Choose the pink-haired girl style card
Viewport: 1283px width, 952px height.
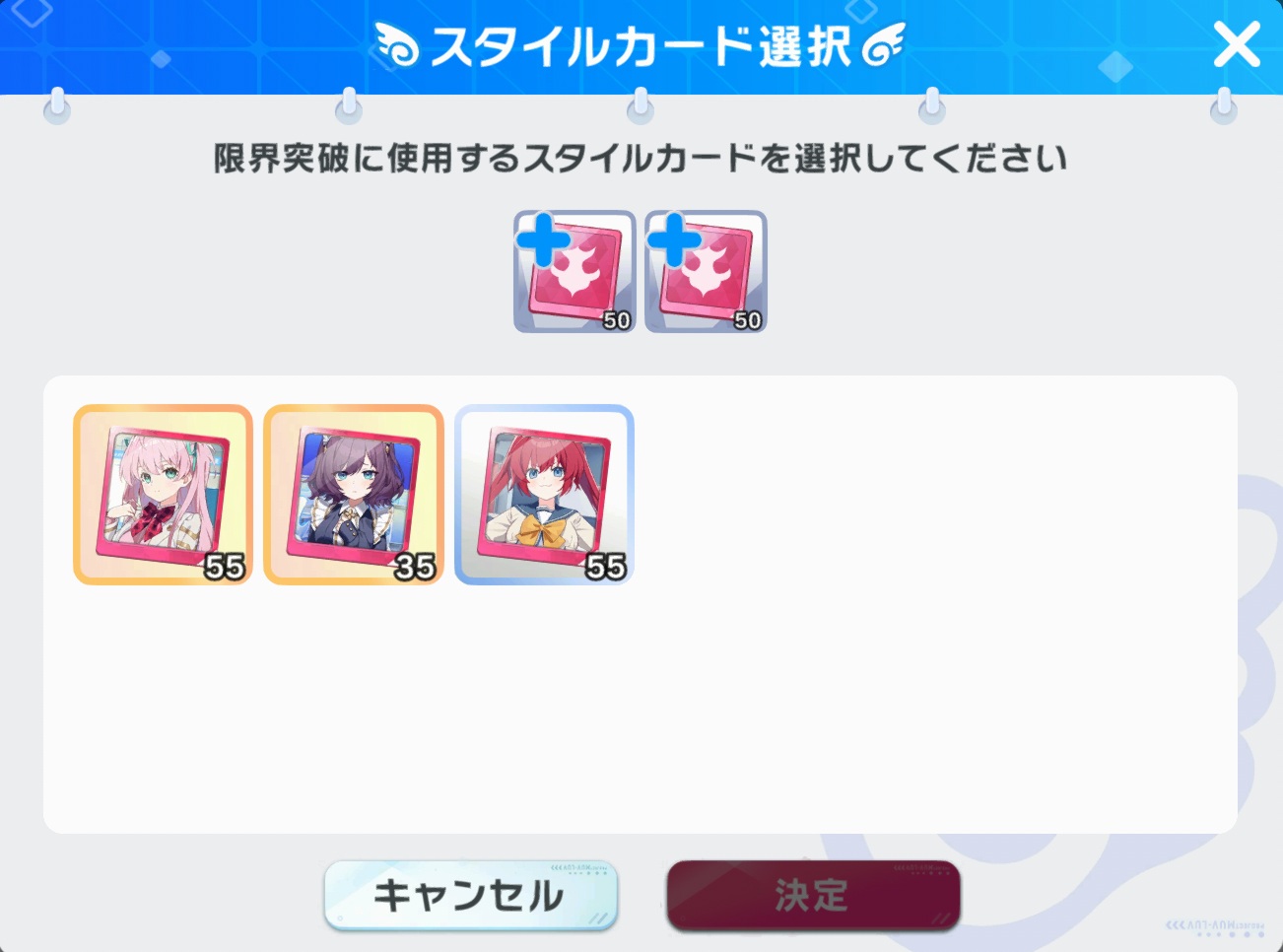click(163, 495)
